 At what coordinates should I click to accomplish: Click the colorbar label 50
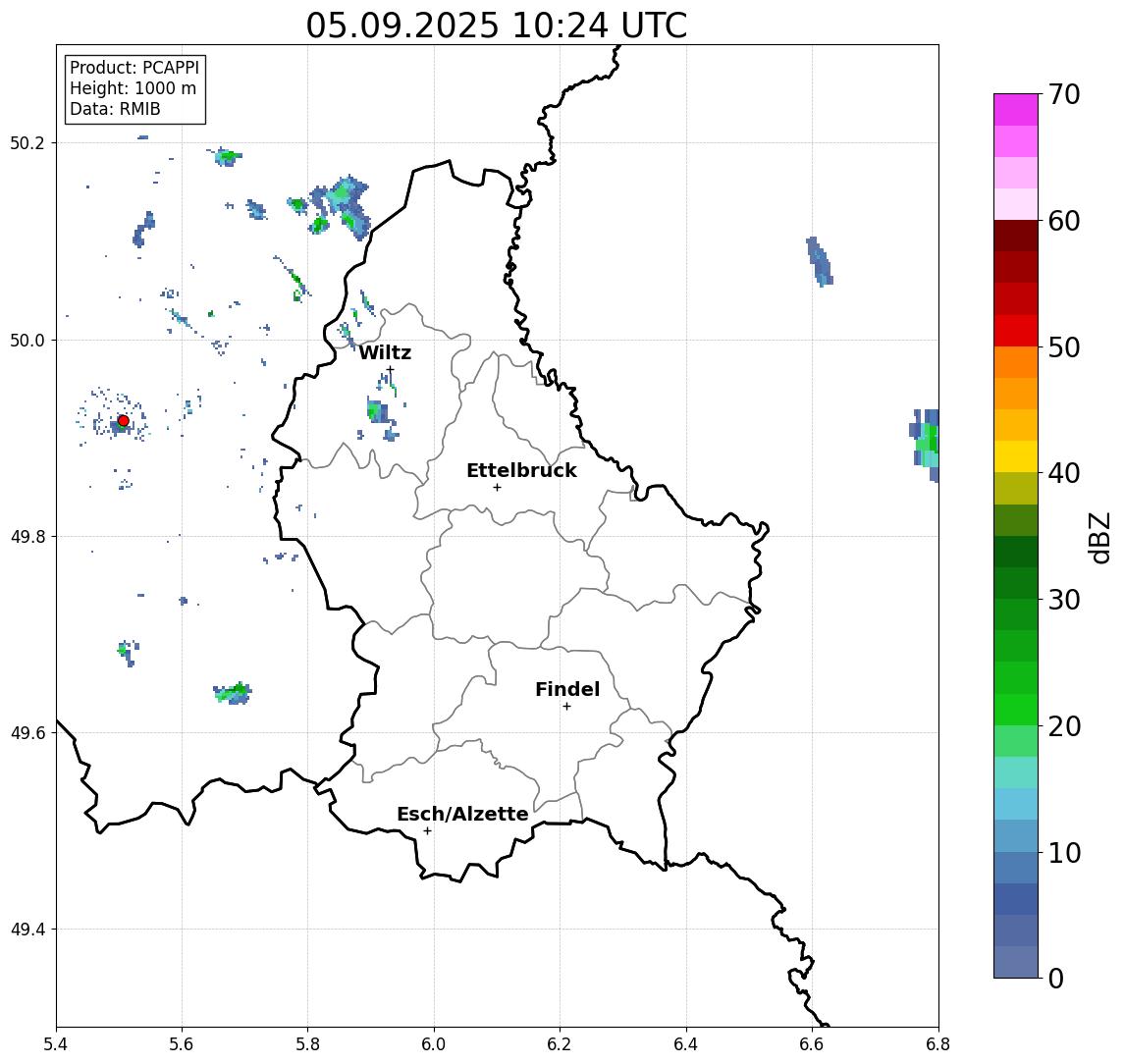coord(1064,347)
